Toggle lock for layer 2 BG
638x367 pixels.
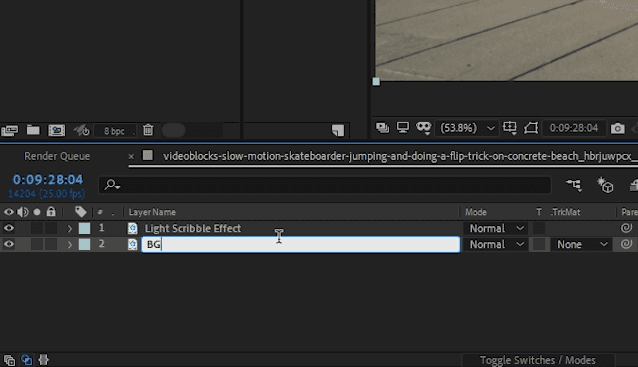point(51,244)
